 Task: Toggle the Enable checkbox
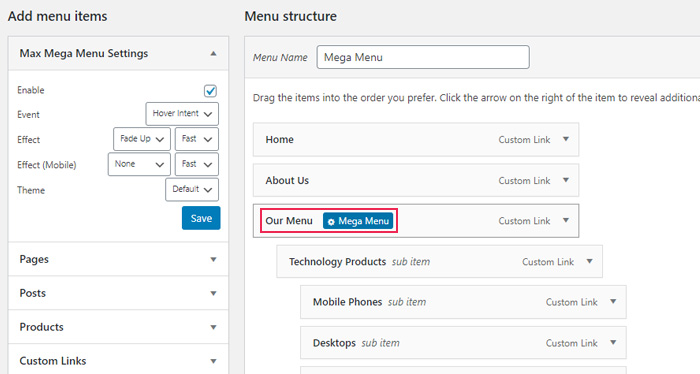[x=210, y=91]
